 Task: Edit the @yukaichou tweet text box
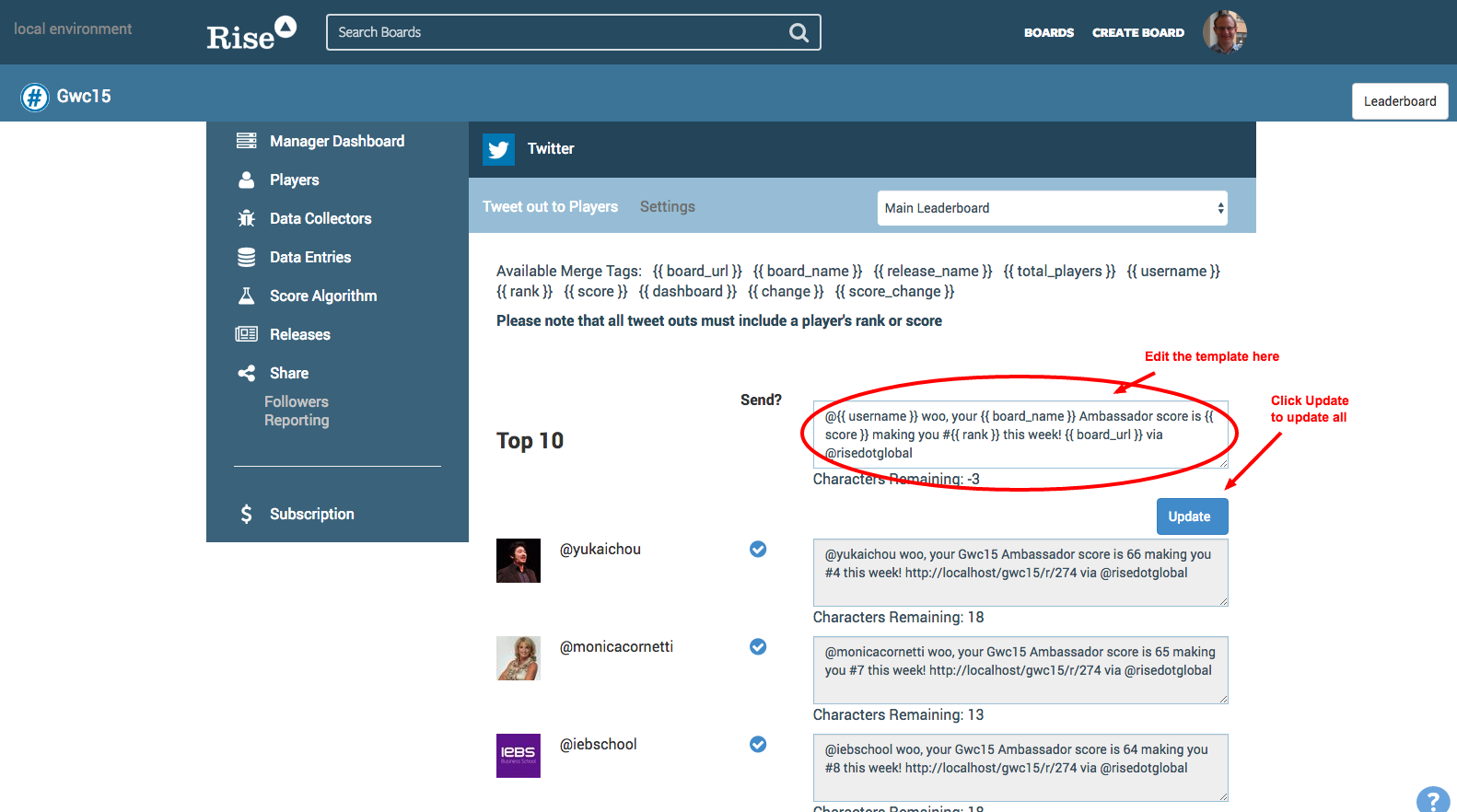(1020, 573)
